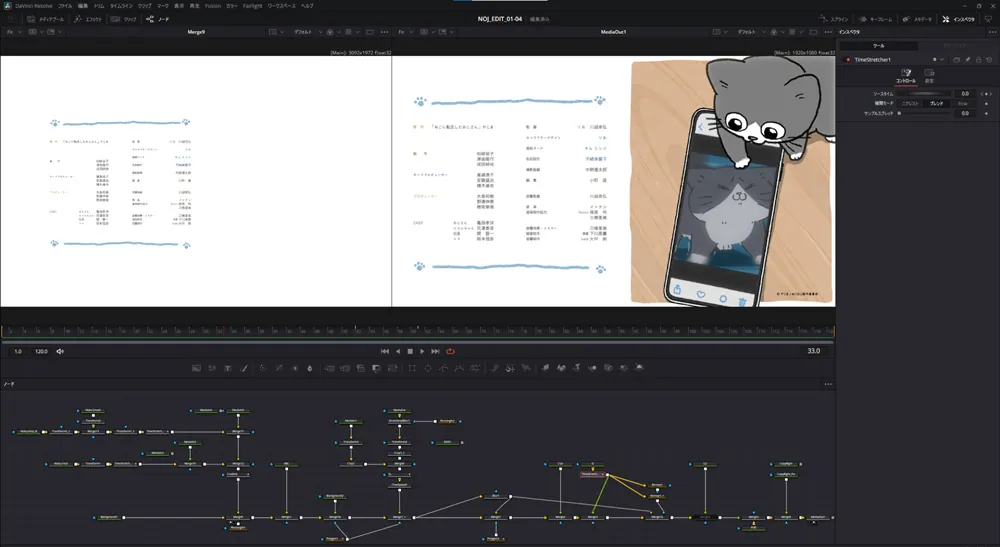Open MediaOut1 viewer options three-dot menu
The height and width of the screenshot is (547, 1000).
(828, 32)
